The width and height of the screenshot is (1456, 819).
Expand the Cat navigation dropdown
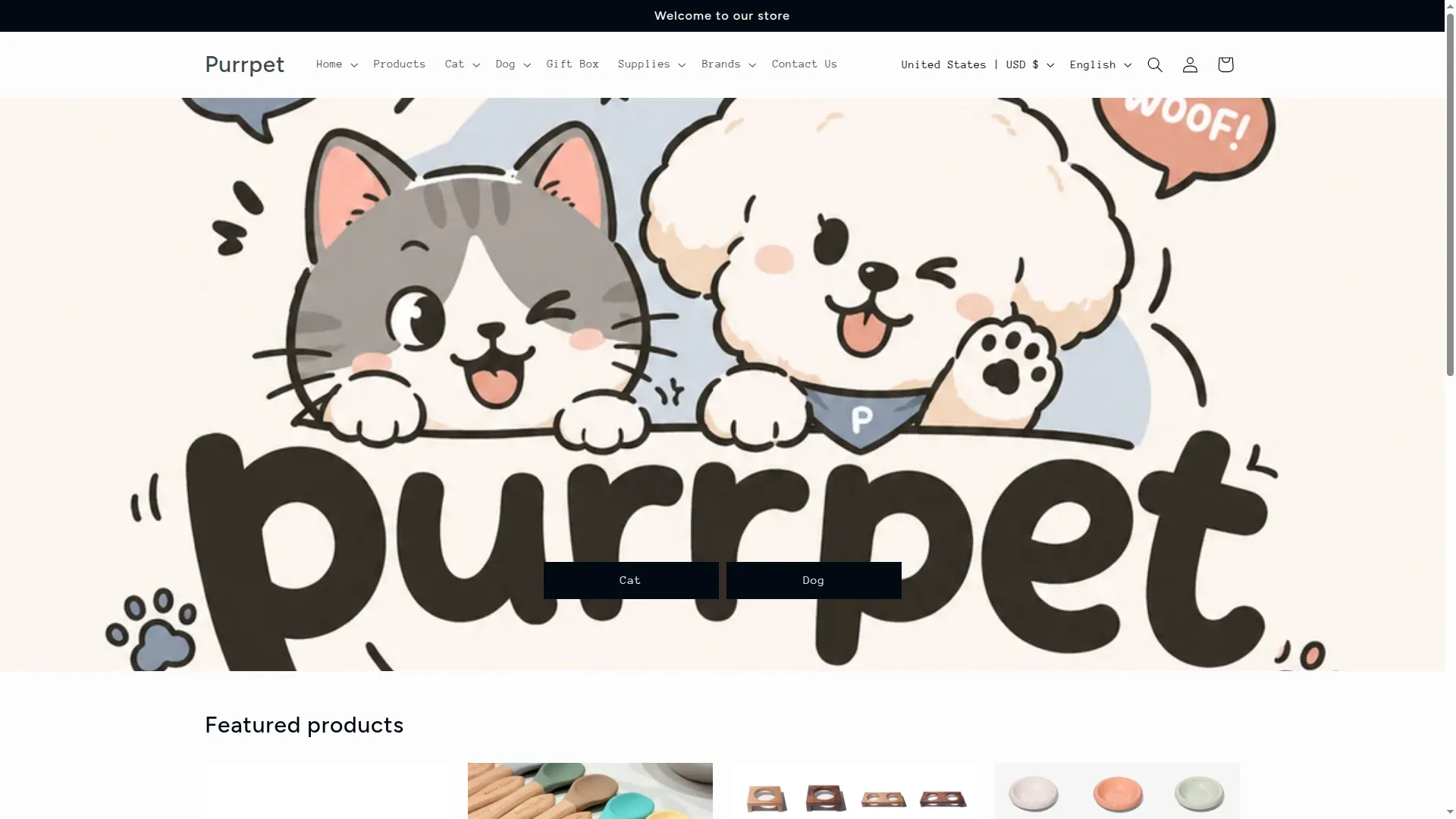(463, 64)
